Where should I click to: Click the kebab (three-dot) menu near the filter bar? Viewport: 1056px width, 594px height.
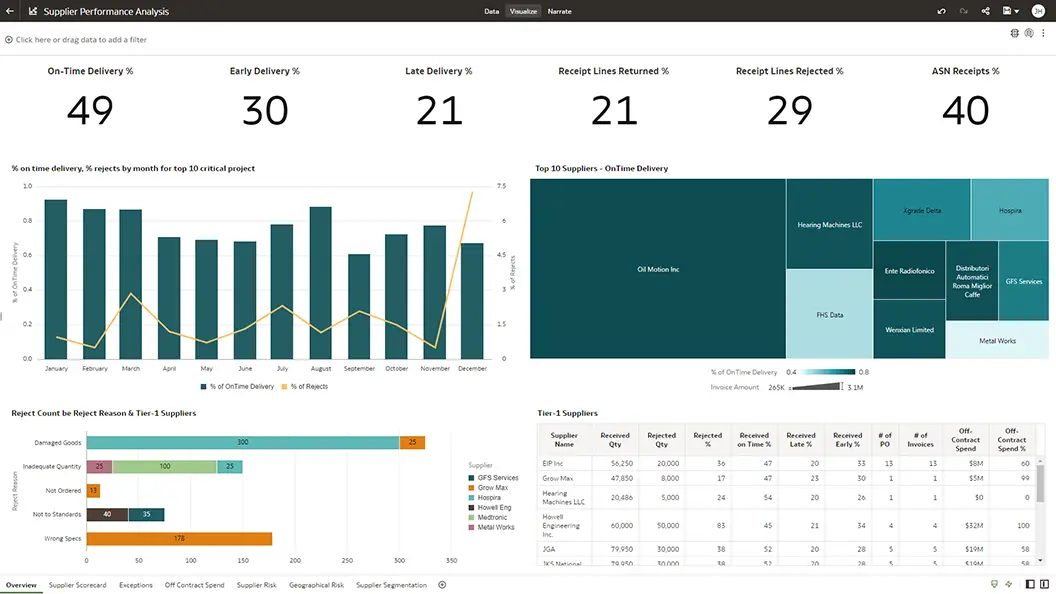click(x=1043, y=33)
